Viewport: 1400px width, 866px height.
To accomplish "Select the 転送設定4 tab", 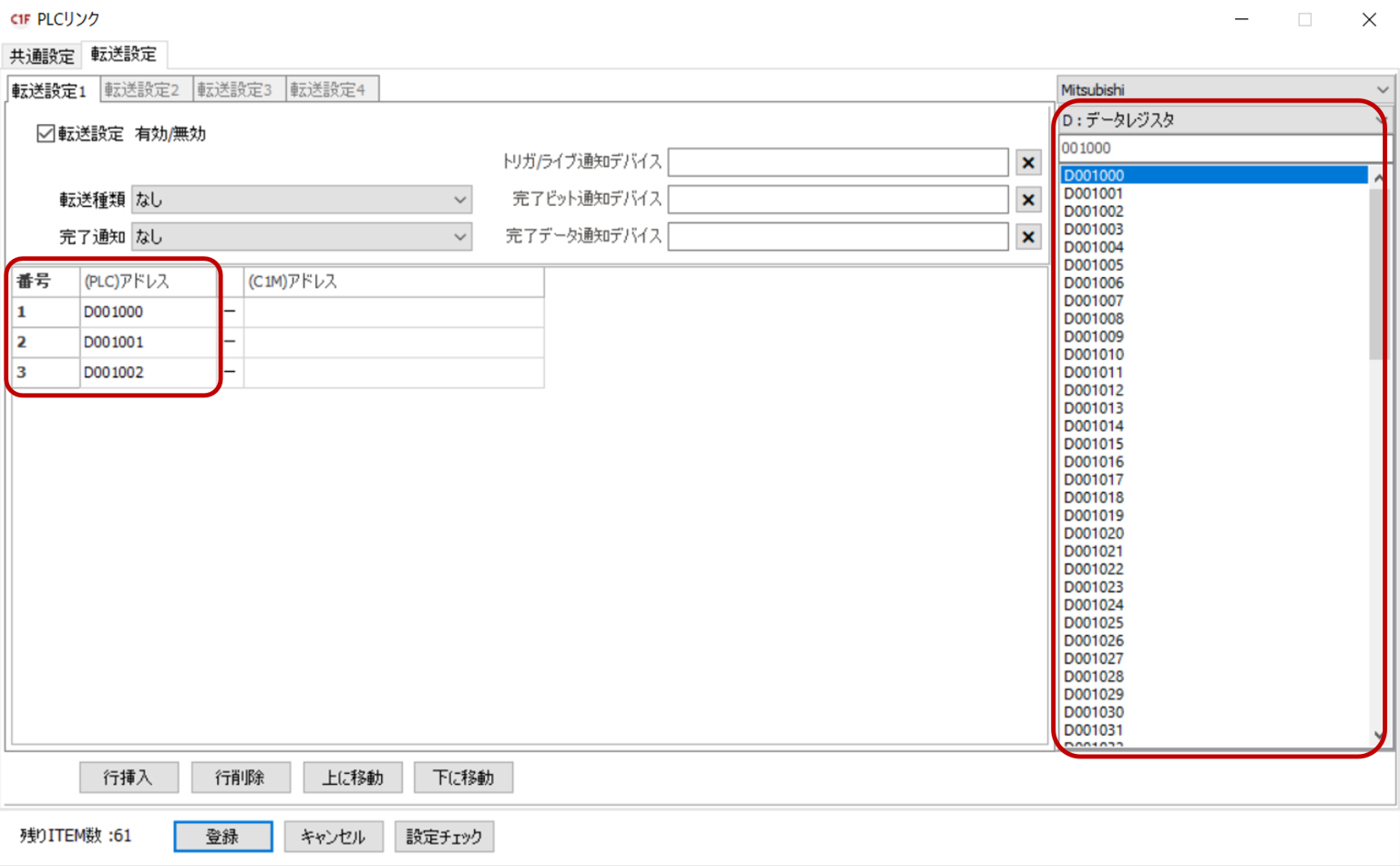I will tap(328, 89).
